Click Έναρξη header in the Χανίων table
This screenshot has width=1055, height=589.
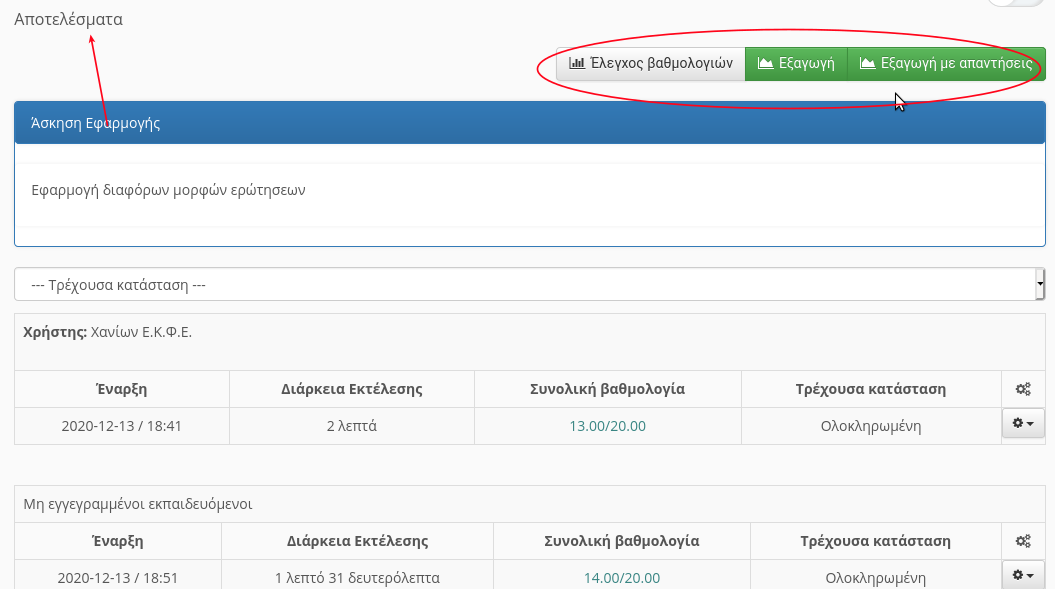click(x=122, y=389)
